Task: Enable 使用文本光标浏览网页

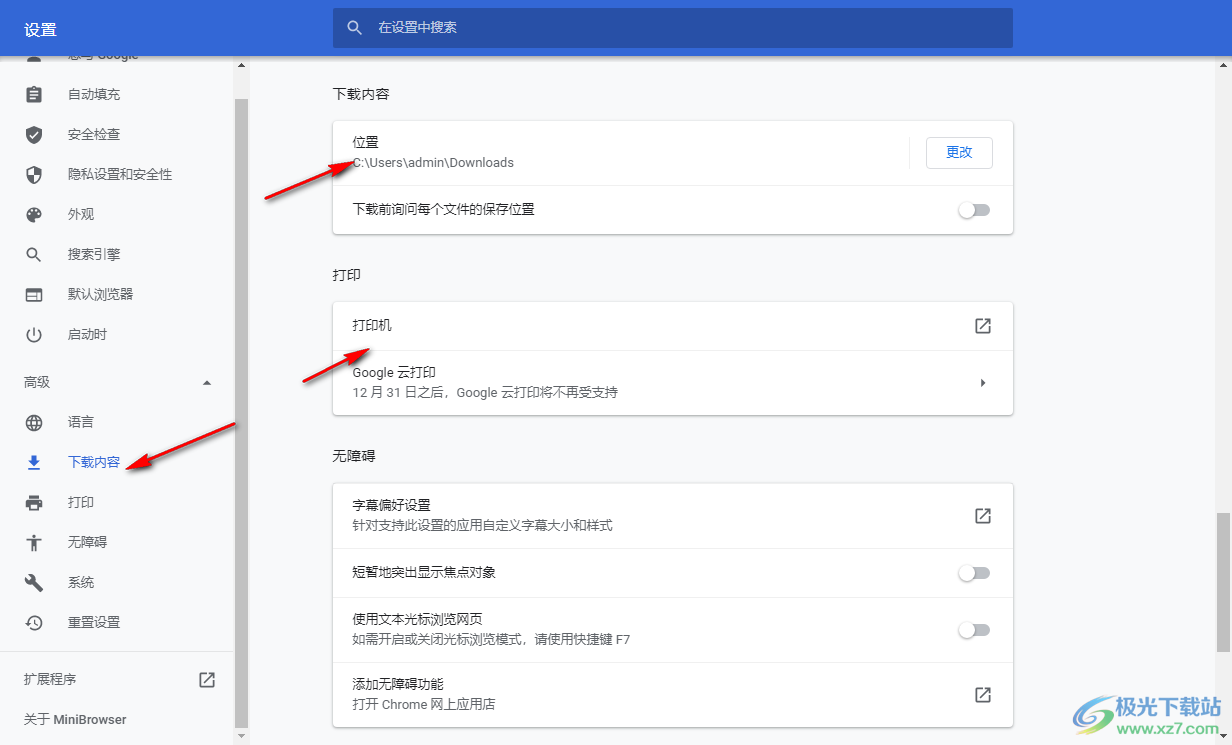Action: coord(973,629)
